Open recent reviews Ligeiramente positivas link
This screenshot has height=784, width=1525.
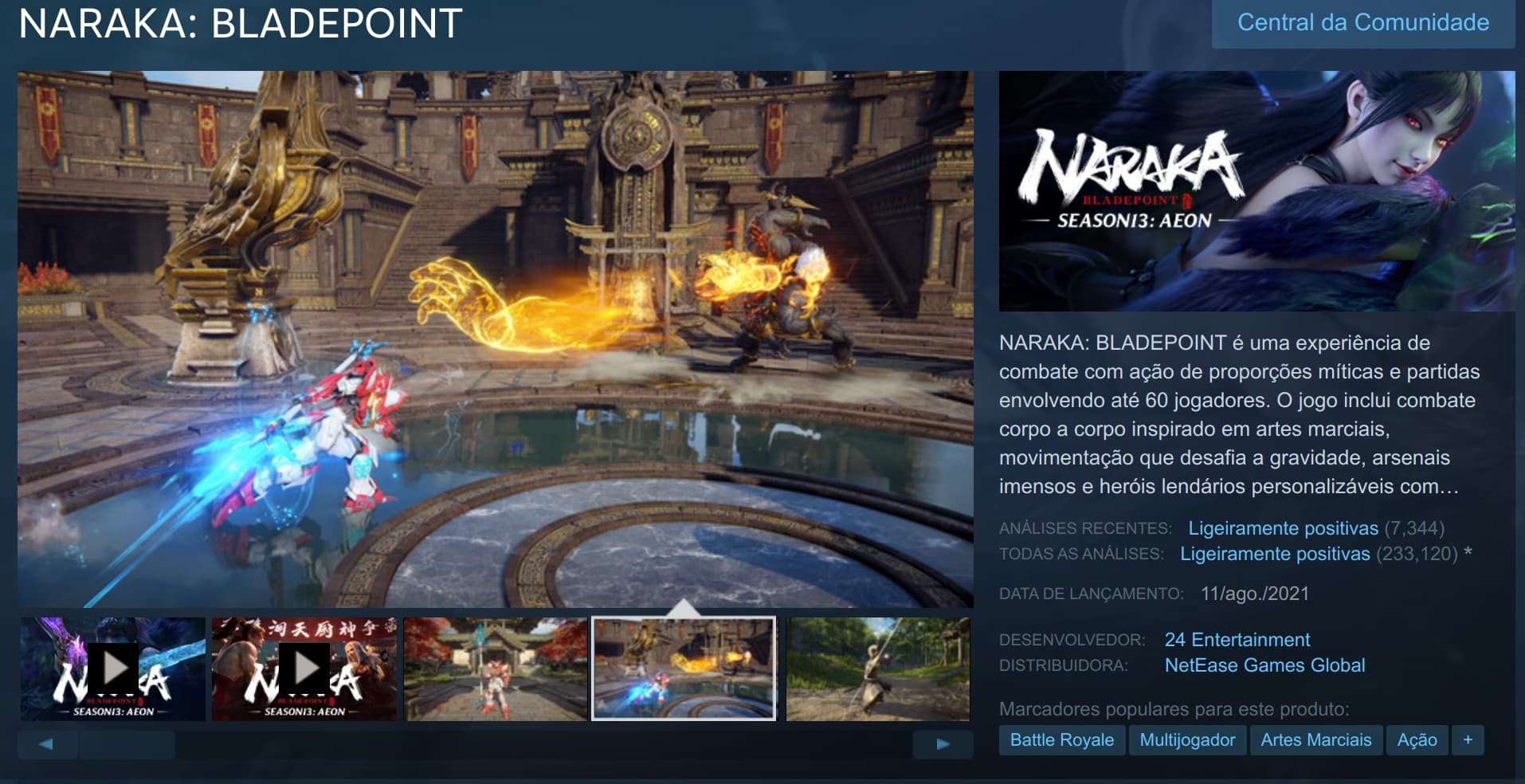(1283, 528)
